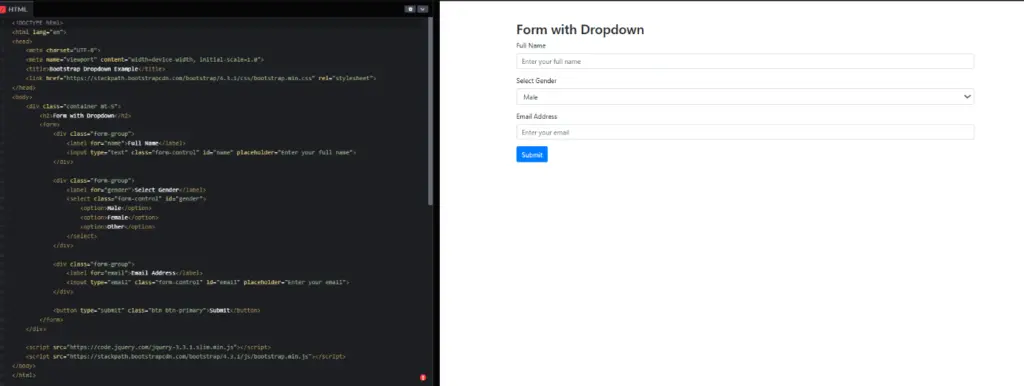Click the option Male code line
1024x386 pixels.
[x=116, y=208]
